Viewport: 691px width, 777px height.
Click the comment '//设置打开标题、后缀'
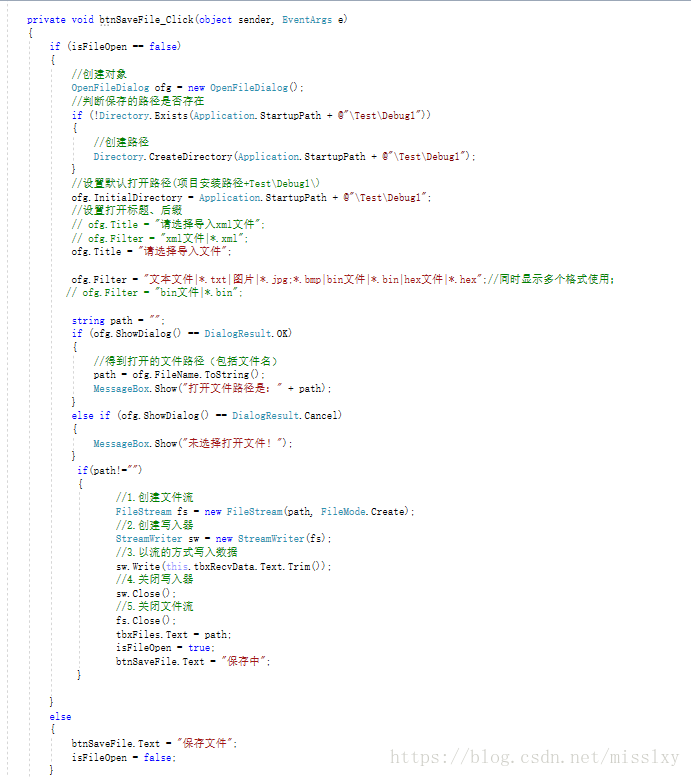(126, 210)
